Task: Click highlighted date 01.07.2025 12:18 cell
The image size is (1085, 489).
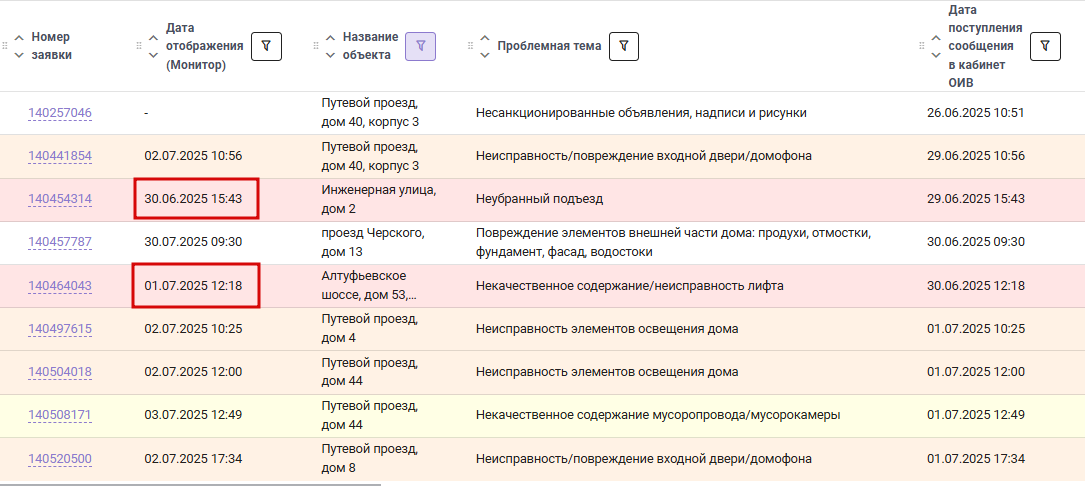Action: click(196, 286)
